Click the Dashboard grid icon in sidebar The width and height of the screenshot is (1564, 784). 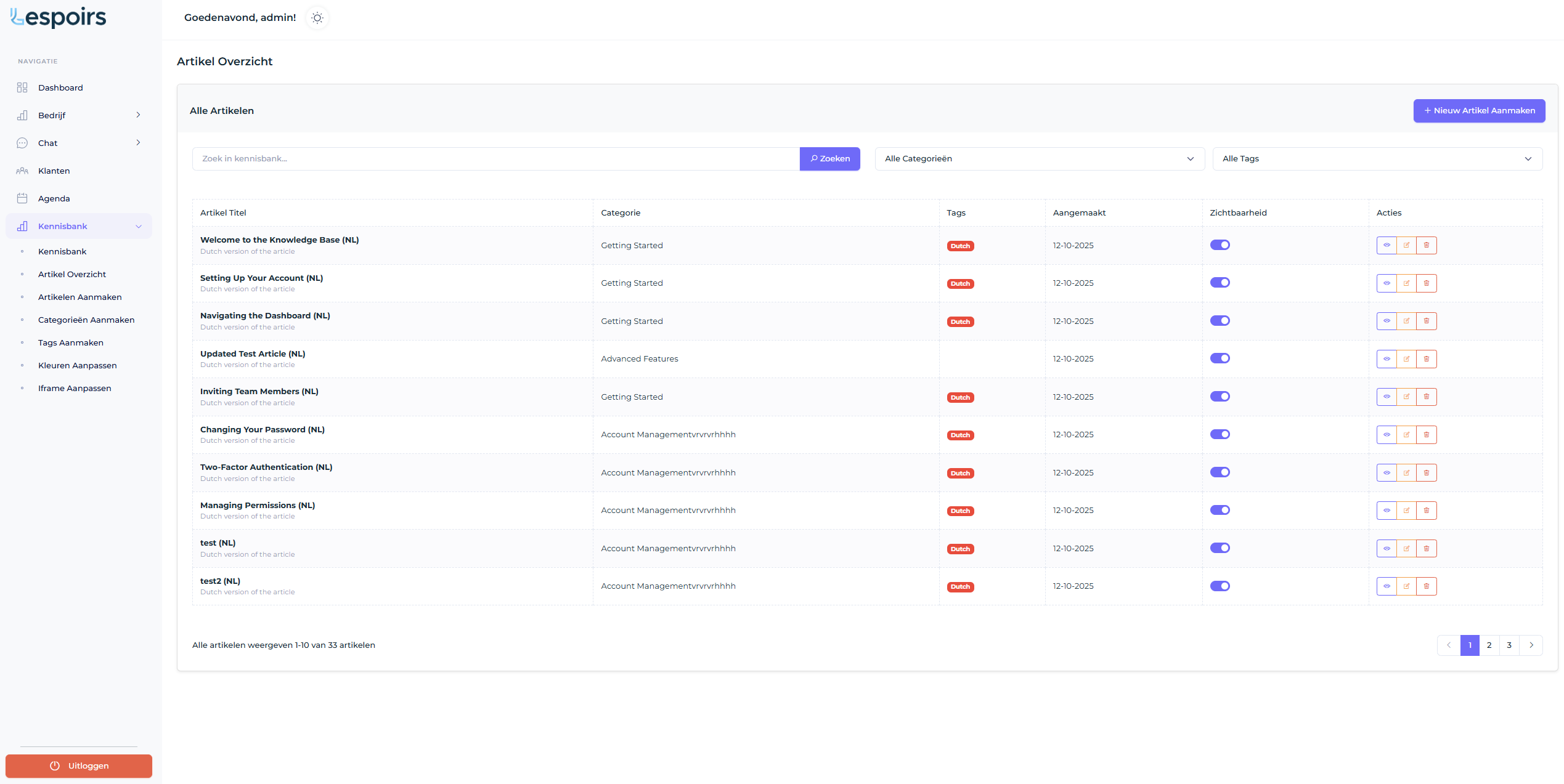22,87
